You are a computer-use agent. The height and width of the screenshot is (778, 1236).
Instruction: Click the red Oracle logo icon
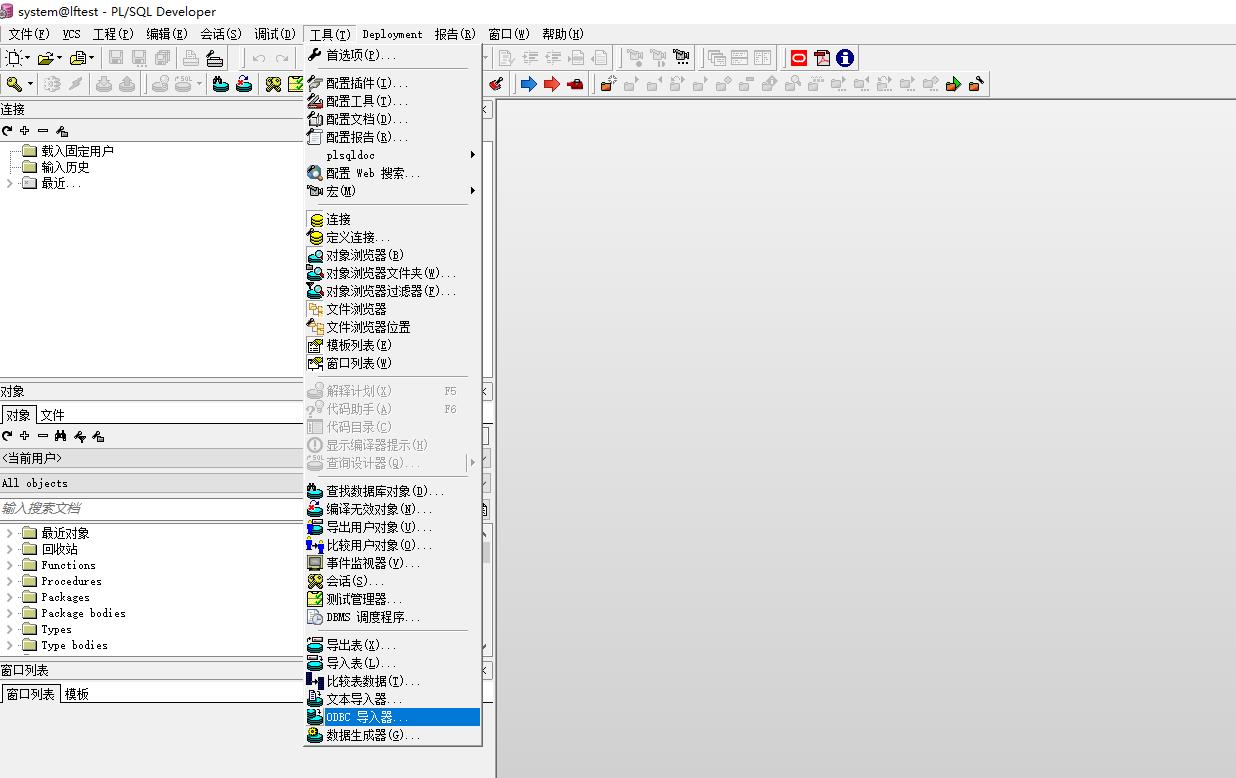pos(799,58)
